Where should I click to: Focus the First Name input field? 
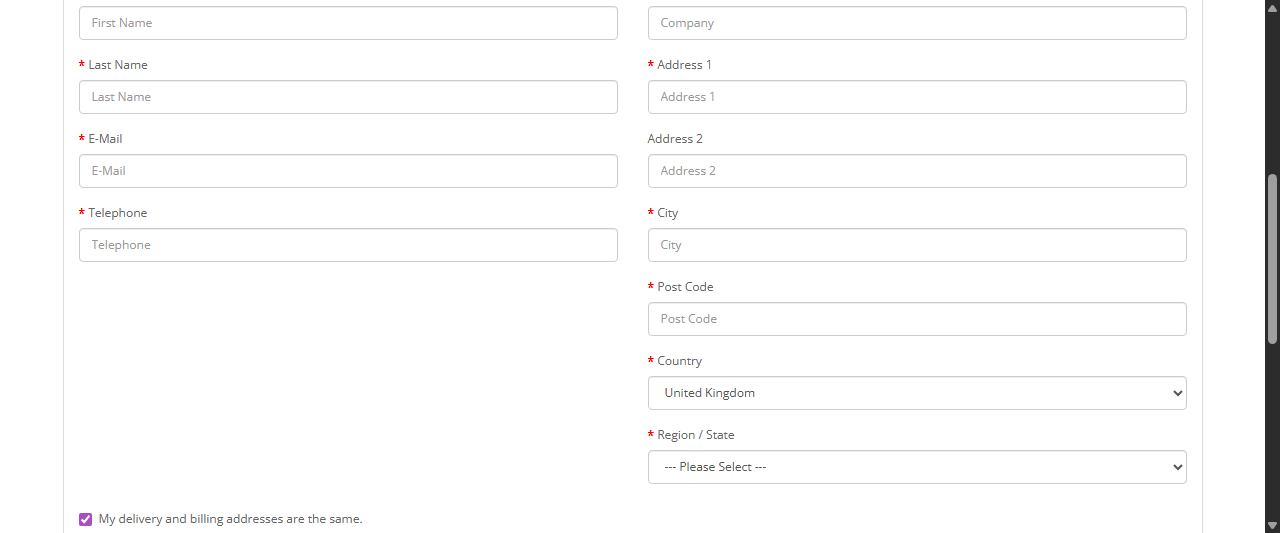(x=348, y=23)
